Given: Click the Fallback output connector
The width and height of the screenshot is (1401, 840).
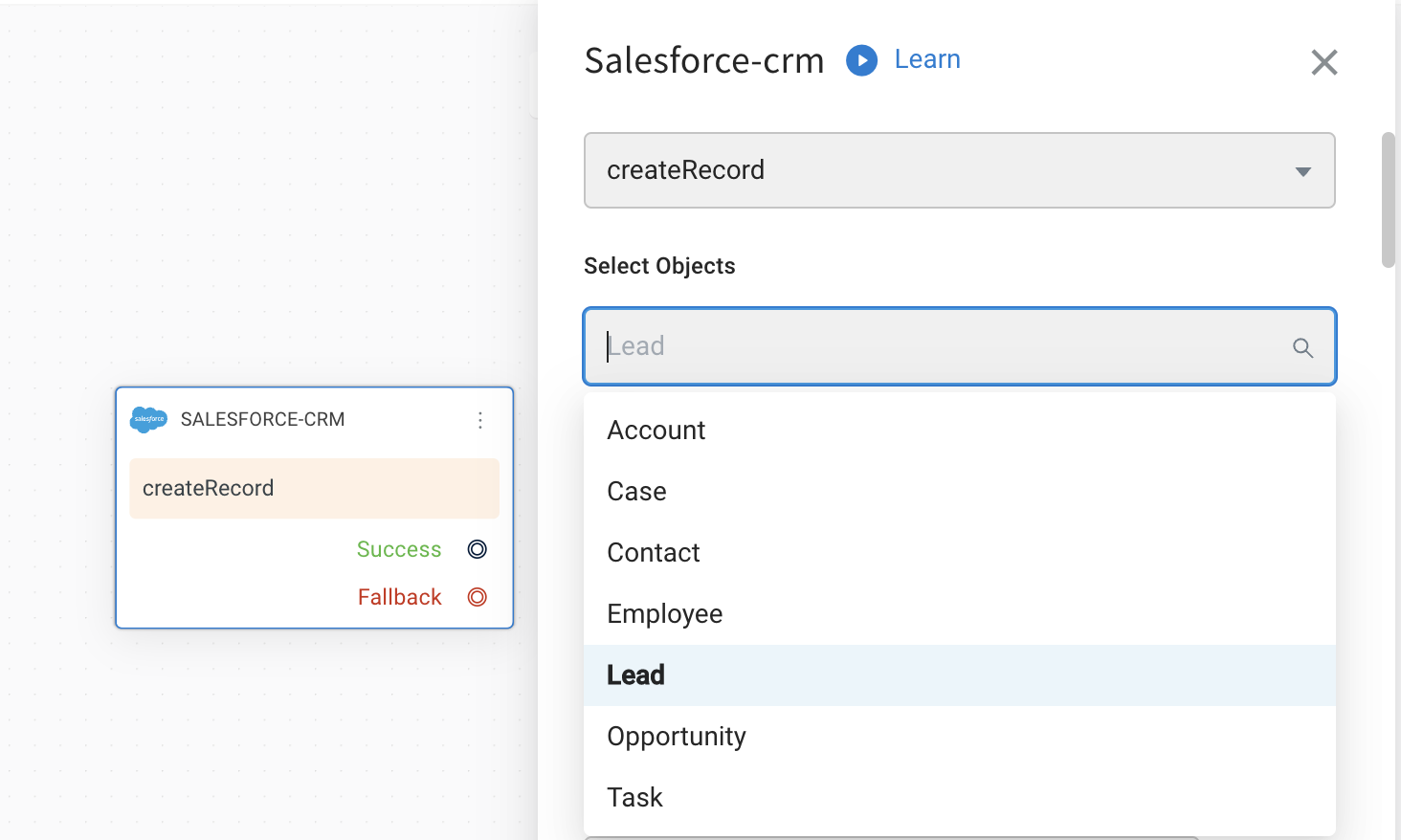Looking at the screenshot, I should [x=478, y=597].
